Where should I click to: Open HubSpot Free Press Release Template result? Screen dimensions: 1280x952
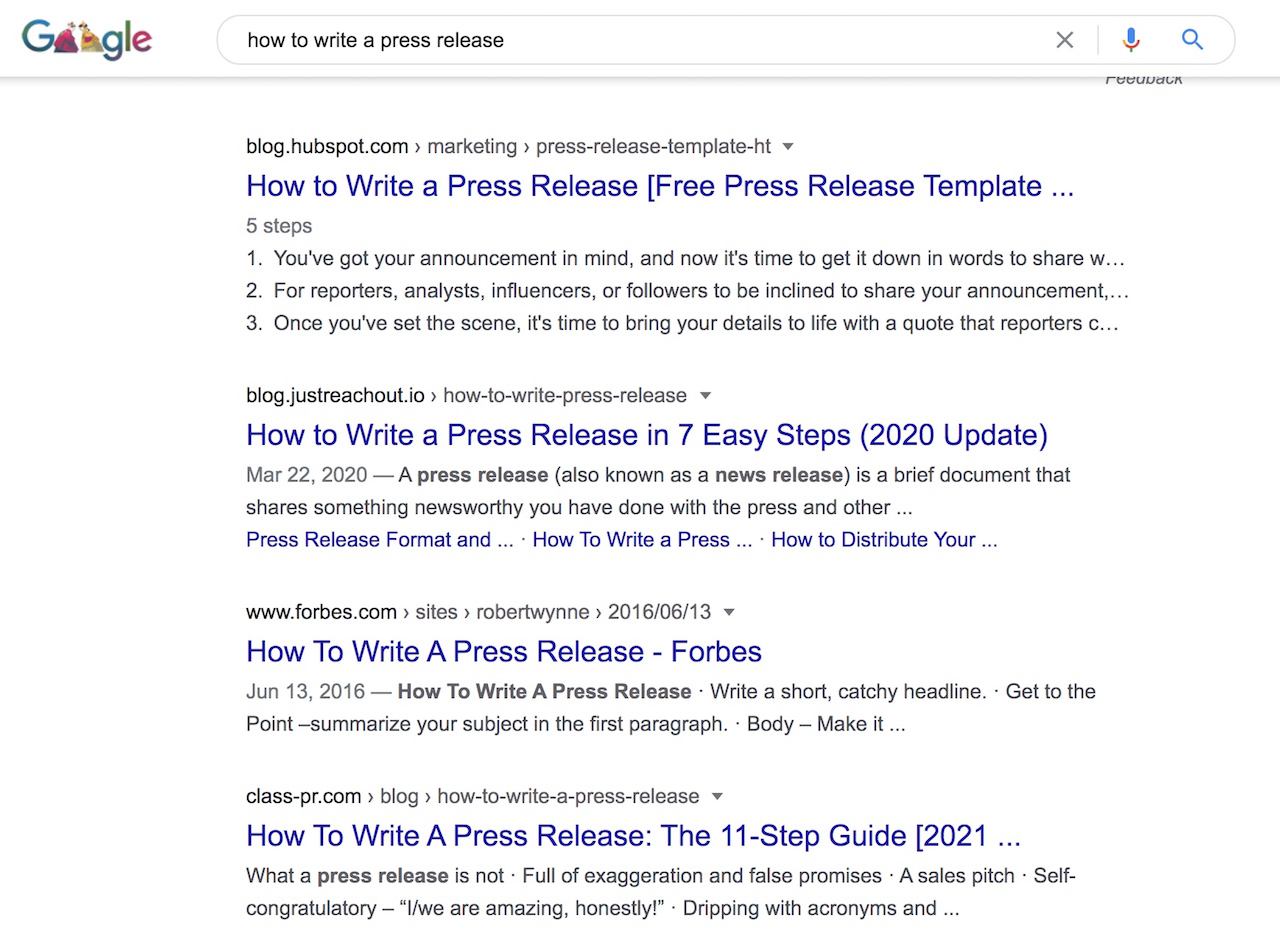pos(660,186)
